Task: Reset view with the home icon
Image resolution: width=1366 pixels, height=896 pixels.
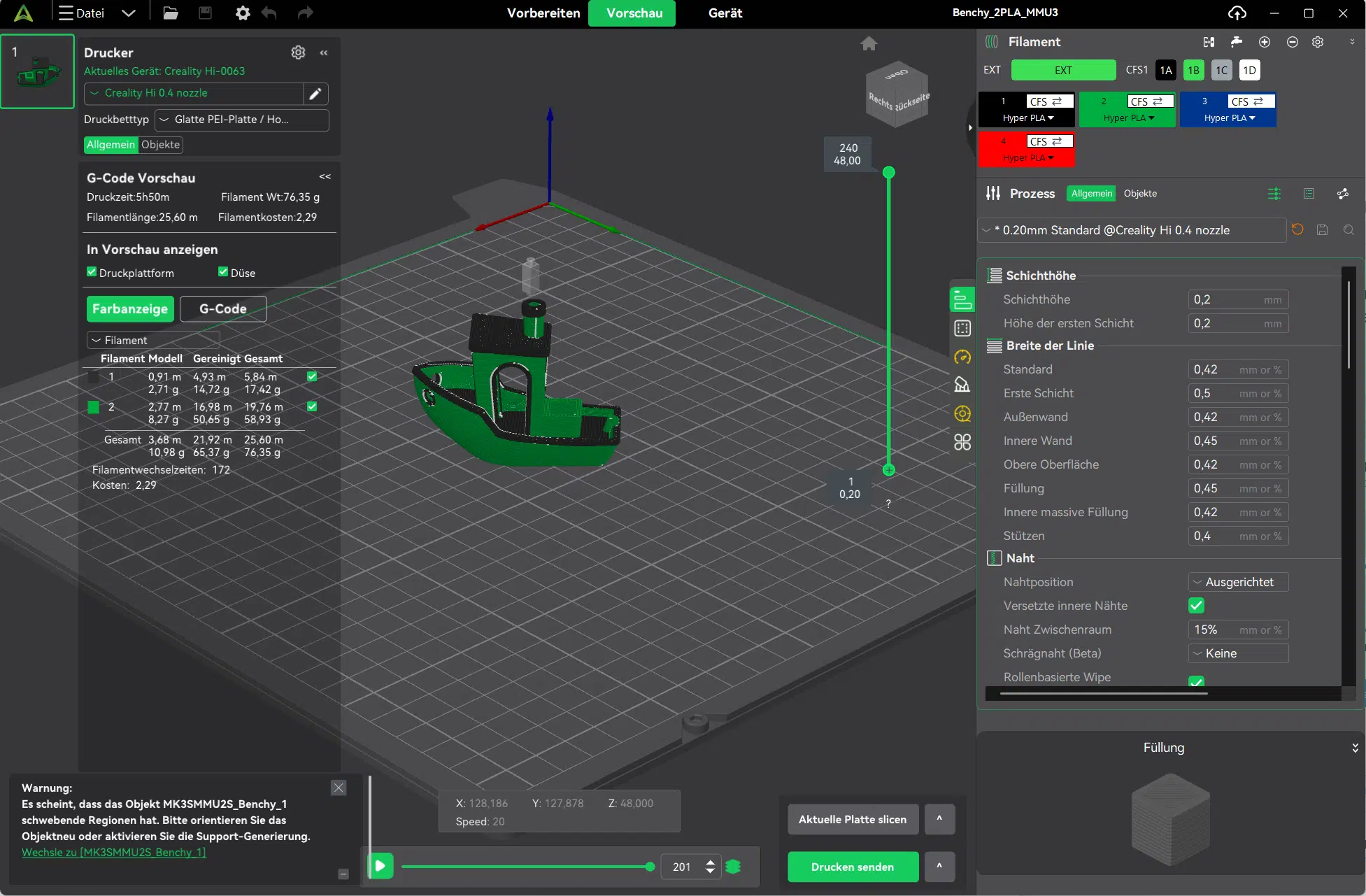Action: point(869,44)
